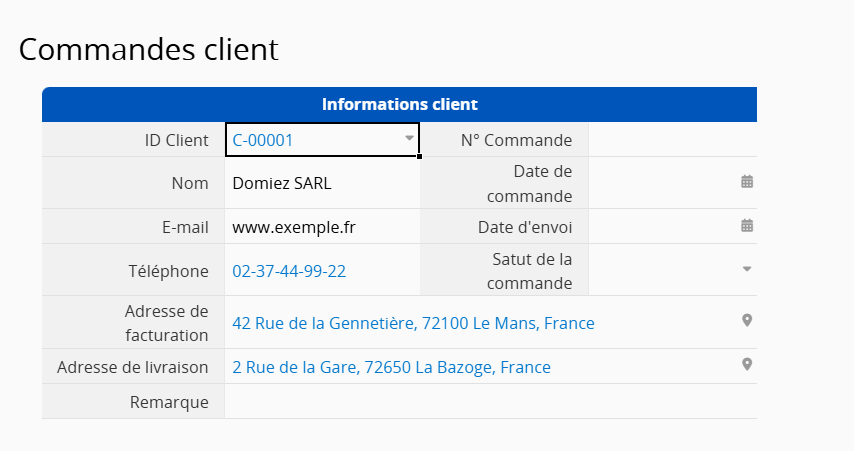Click the Informations client header bar
The width and height of the screenshot is (854, 451).
399,104
